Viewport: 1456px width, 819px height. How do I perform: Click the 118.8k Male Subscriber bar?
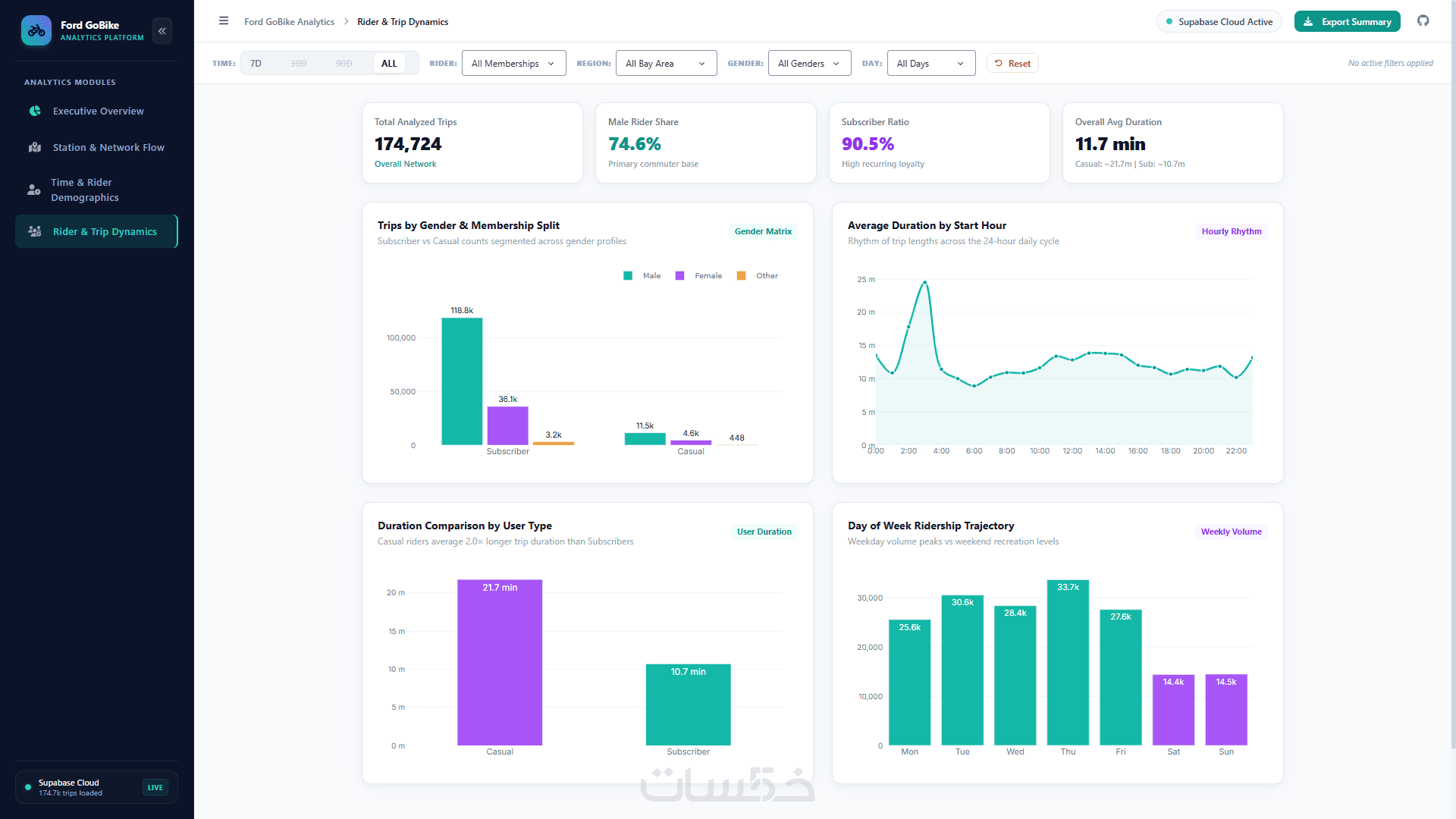462,381
